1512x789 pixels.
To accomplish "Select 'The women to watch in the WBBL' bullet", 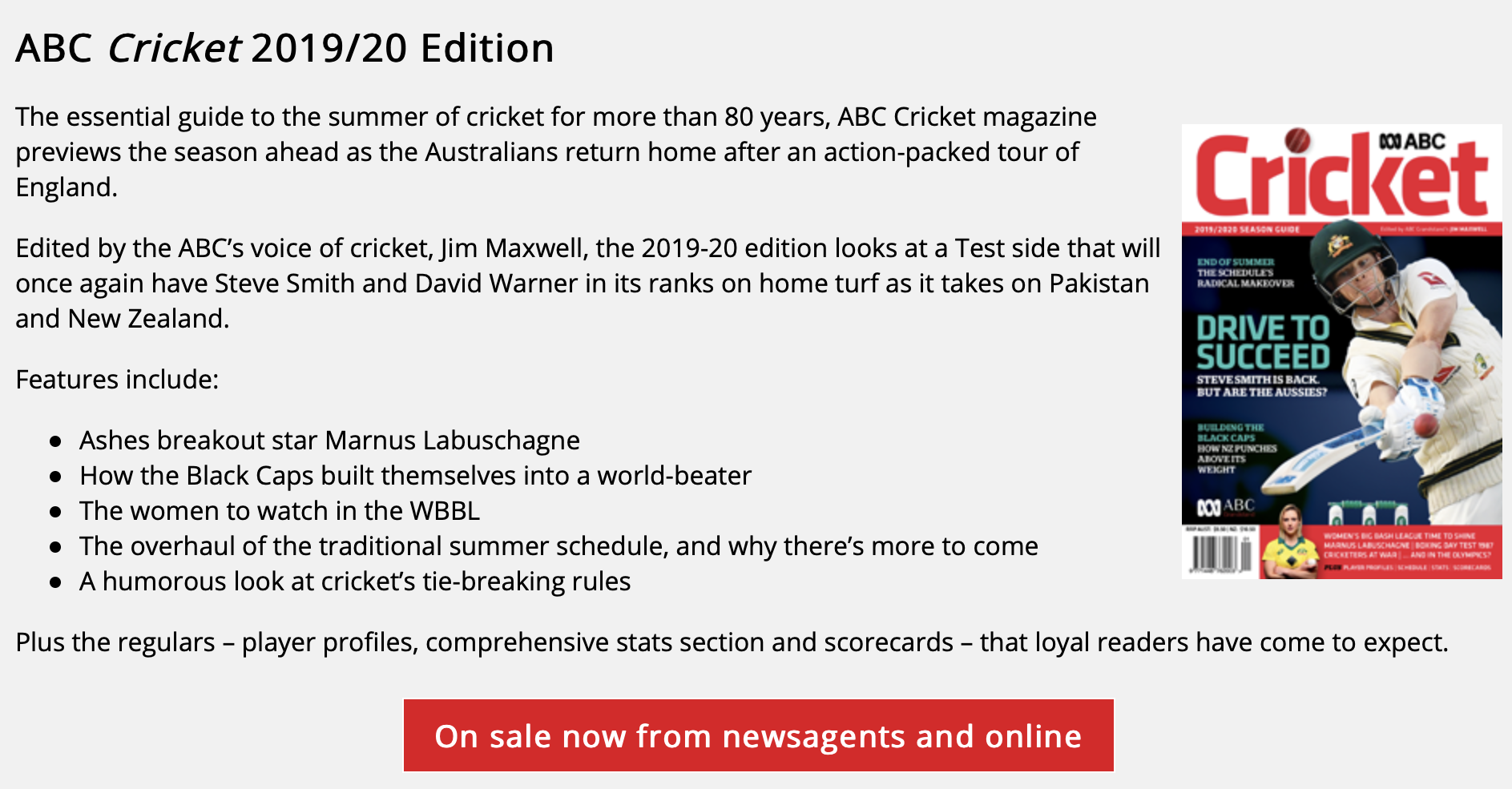I will point(280,511).
